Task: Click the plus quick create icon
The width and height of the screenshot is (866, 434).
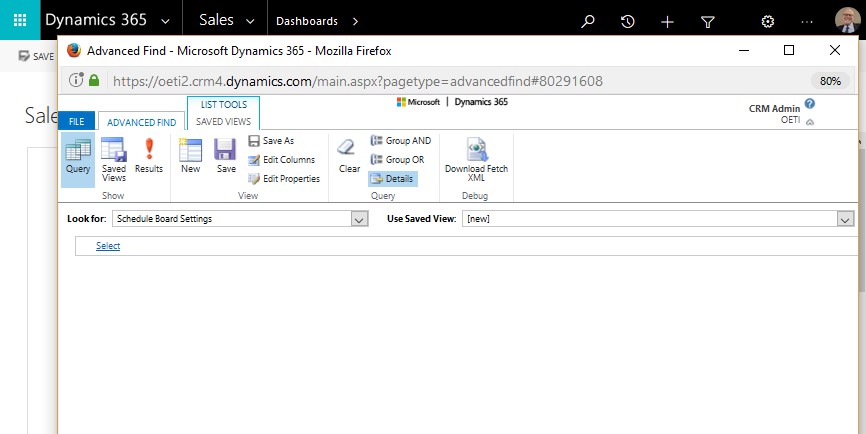Action: (667, 21)
